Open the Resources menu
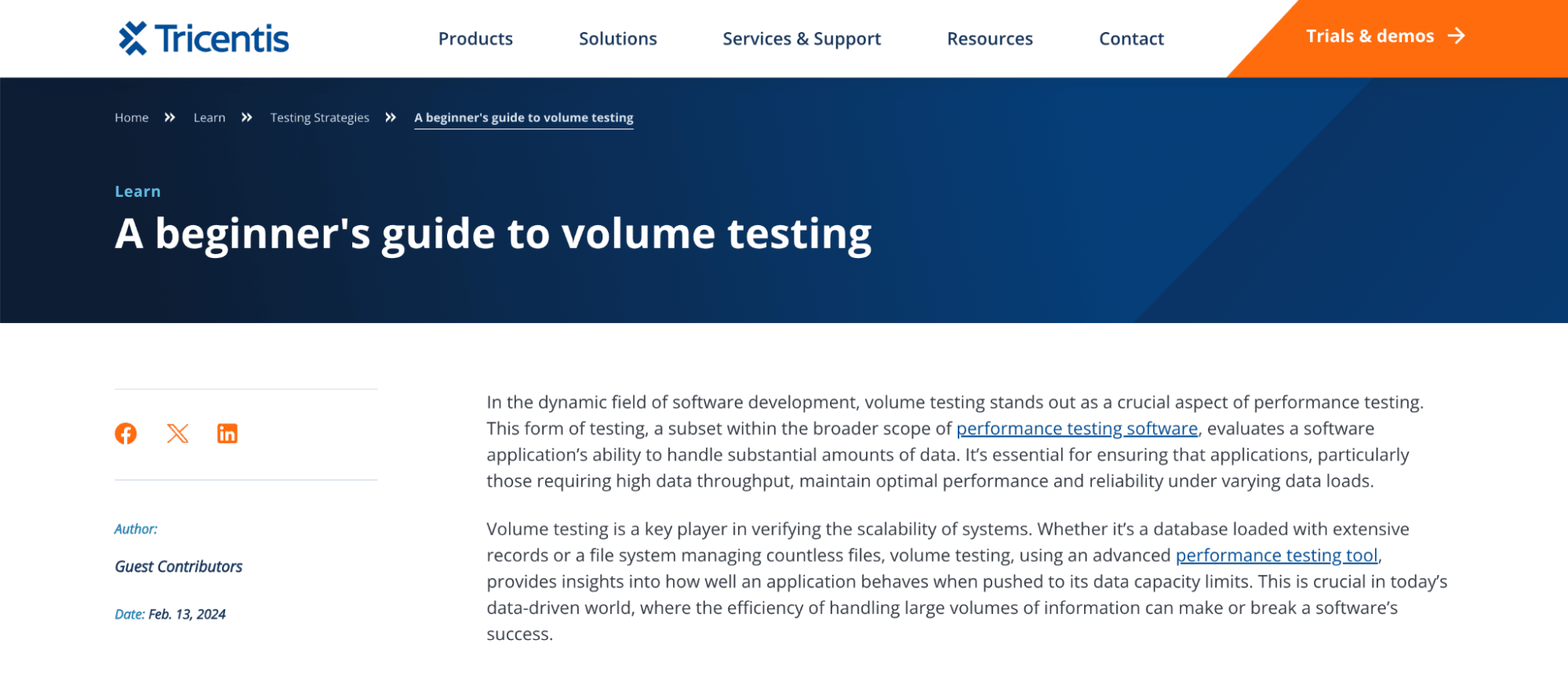Image resolution: width=1568 pixels, height=698 pixels. click(x=990, y=38)
